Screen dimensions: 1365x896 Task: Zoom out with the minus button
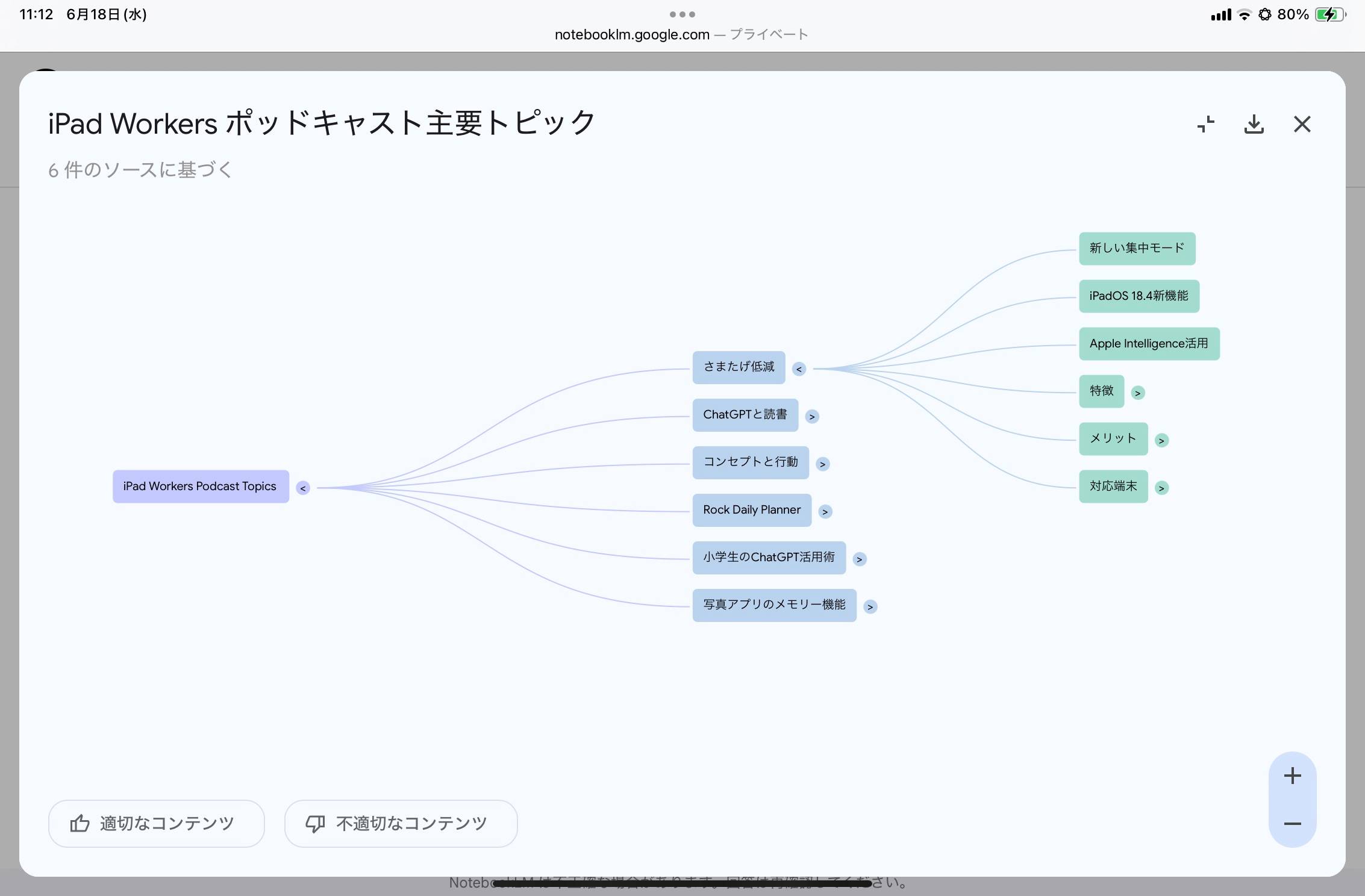click(1292, 824)
